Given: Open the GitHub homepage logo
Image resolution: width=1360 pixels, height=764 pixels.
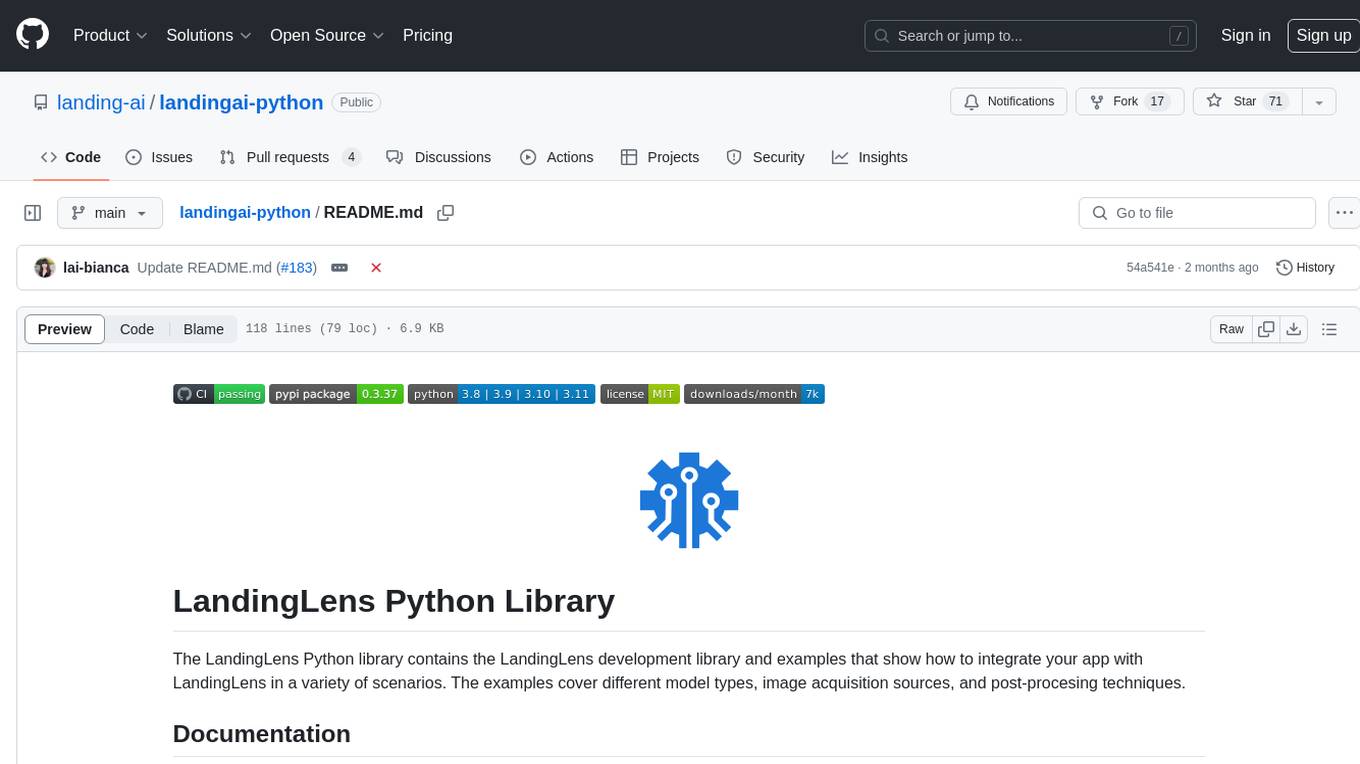Looking at the screenshot, I should point(32,35).
